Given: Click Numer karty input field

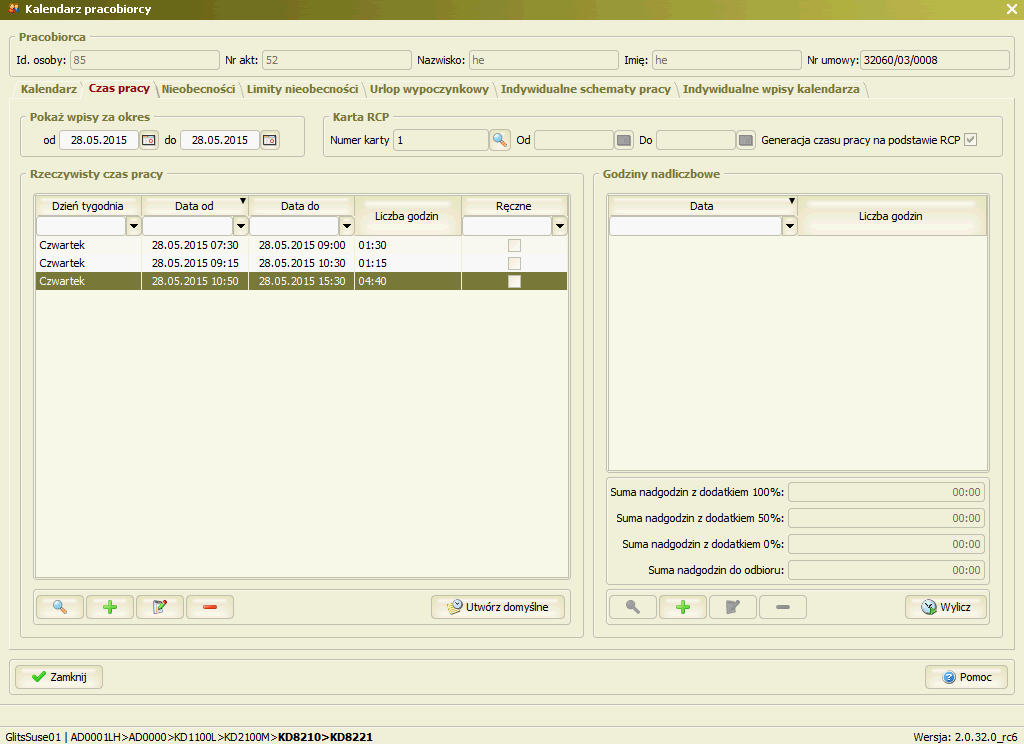Looking at the screenshot, I should 441,140.
